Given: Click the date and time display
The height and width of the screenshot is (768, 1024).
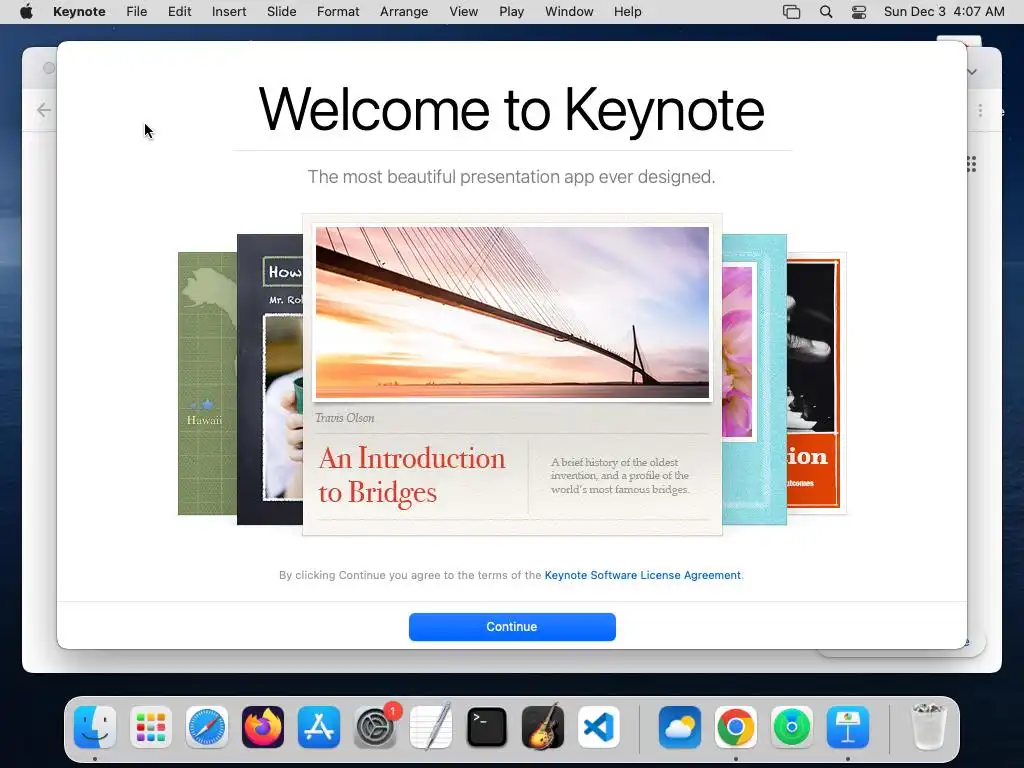Looking at the screenshot, I should [944, 12].
